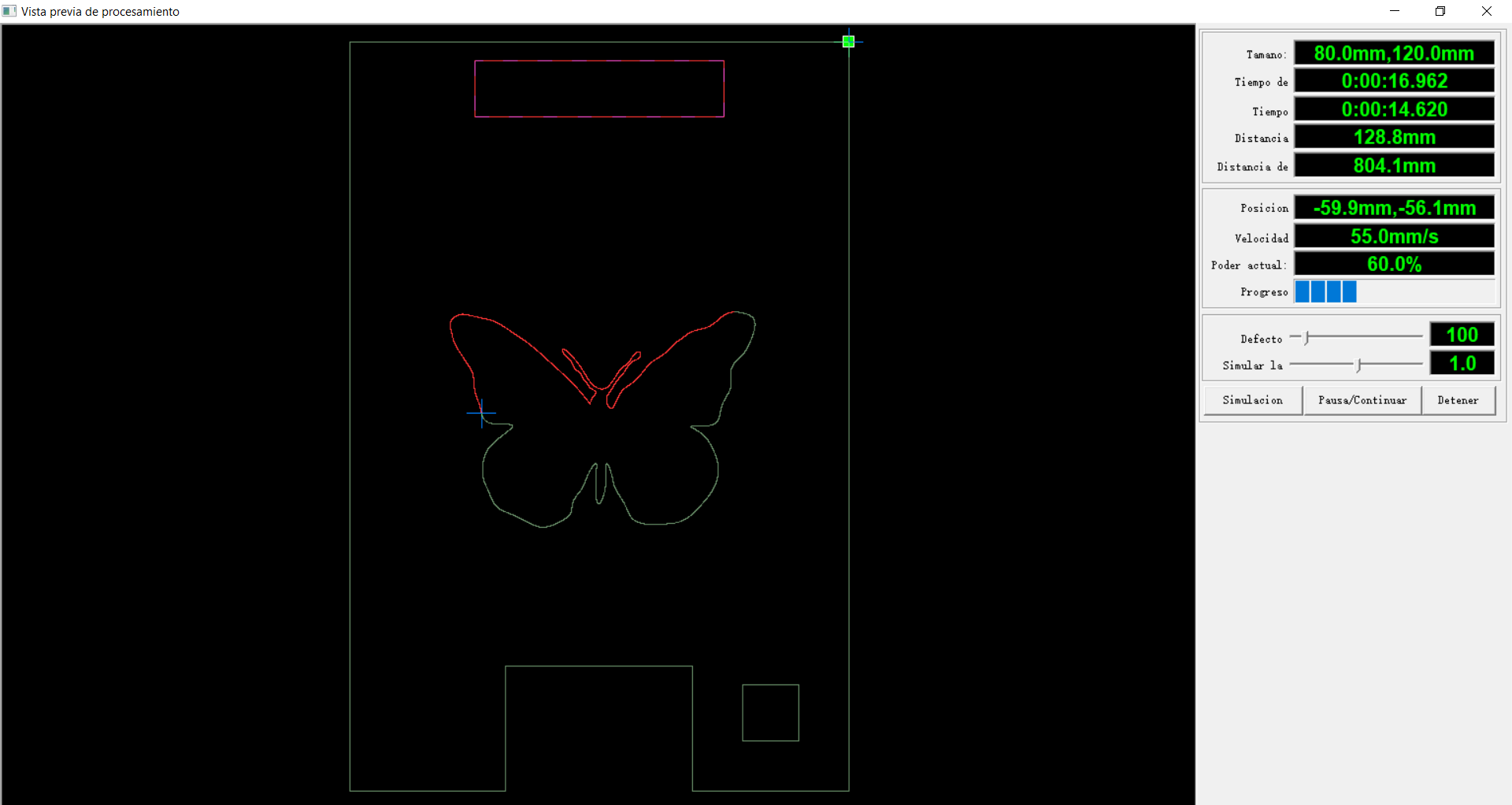Click the Simular la value field showing 1.0
The width and height of the screenshot is (1512, 805).
1461,363
